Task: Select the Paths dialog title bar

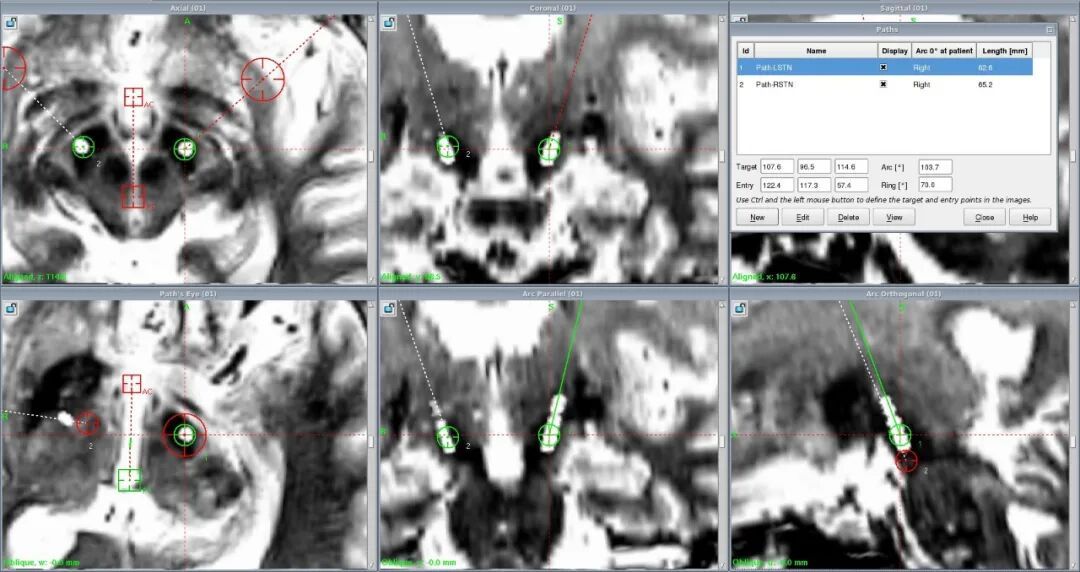Action: (x=887, y=30)
